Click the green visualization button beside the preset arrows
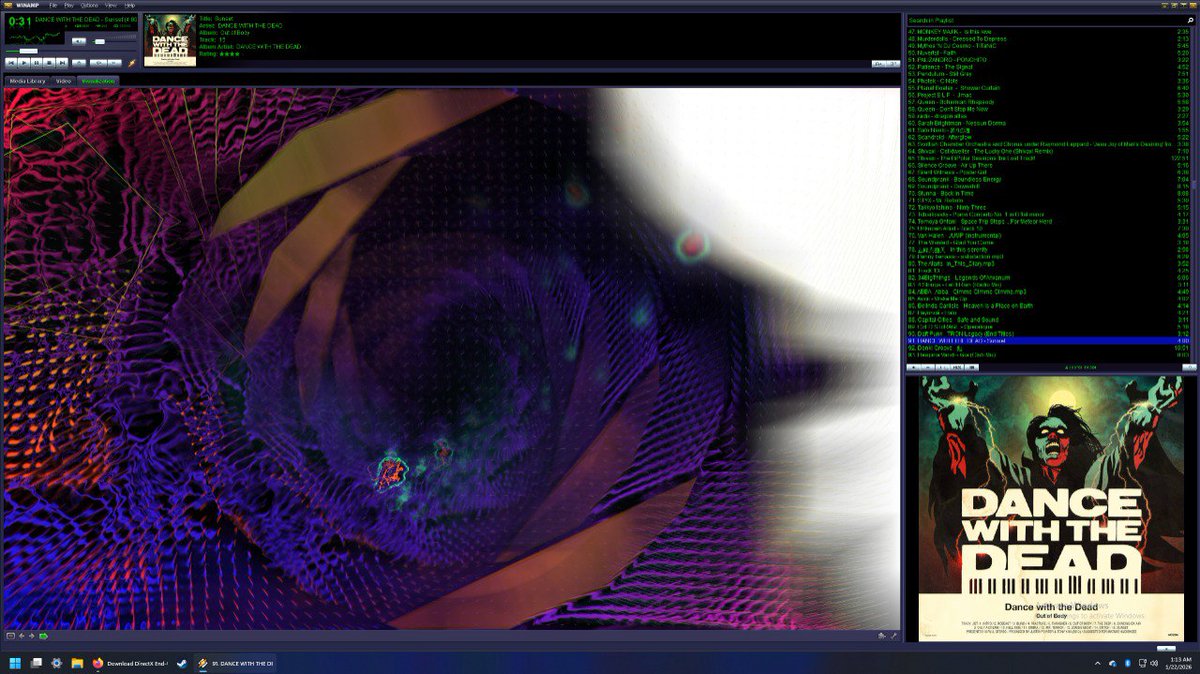Image resolution: width=1200 pixels, height=674 pixels. click(x=43, y=636)
